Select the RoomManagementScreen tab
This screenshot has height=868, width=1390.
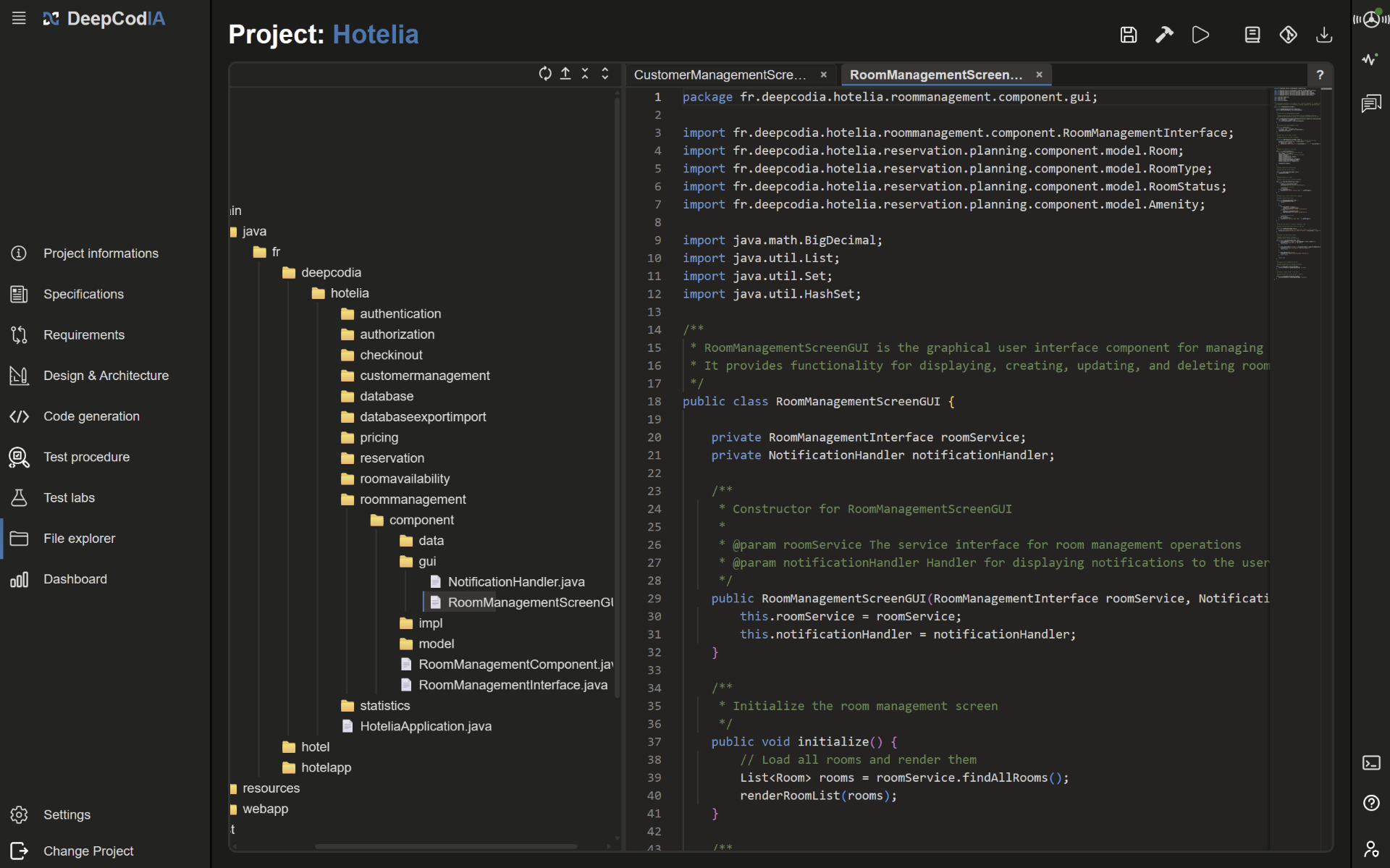(936, 75)
